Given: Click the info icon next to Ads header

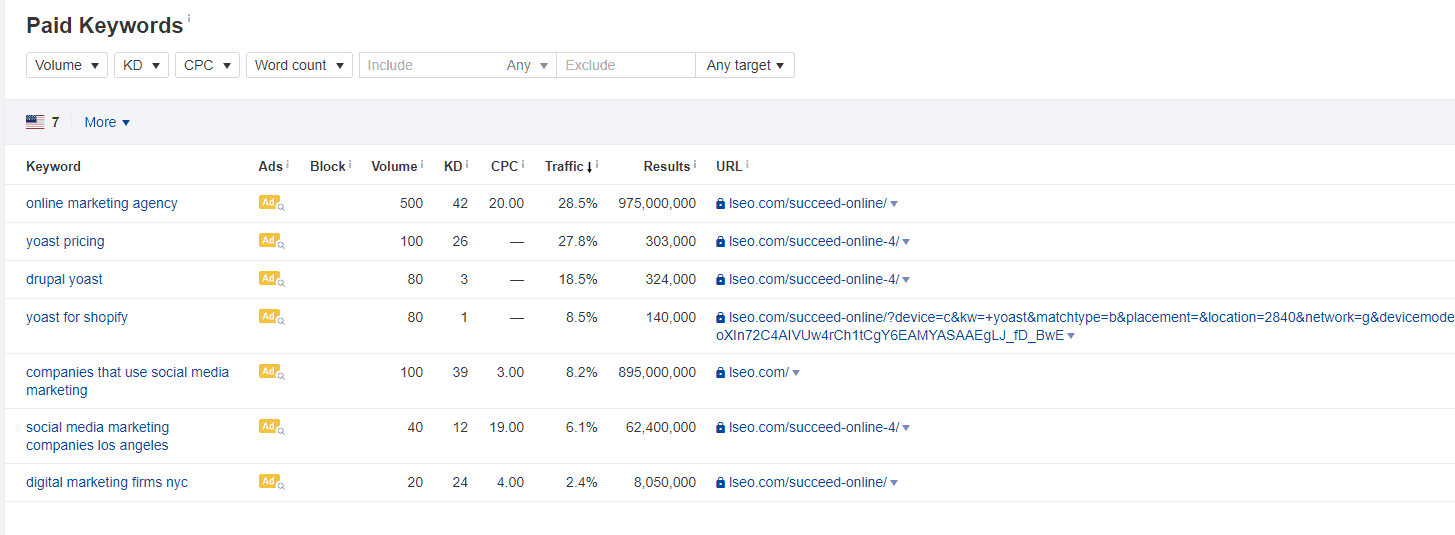Looking at the screenshot, I should (287, 164).
